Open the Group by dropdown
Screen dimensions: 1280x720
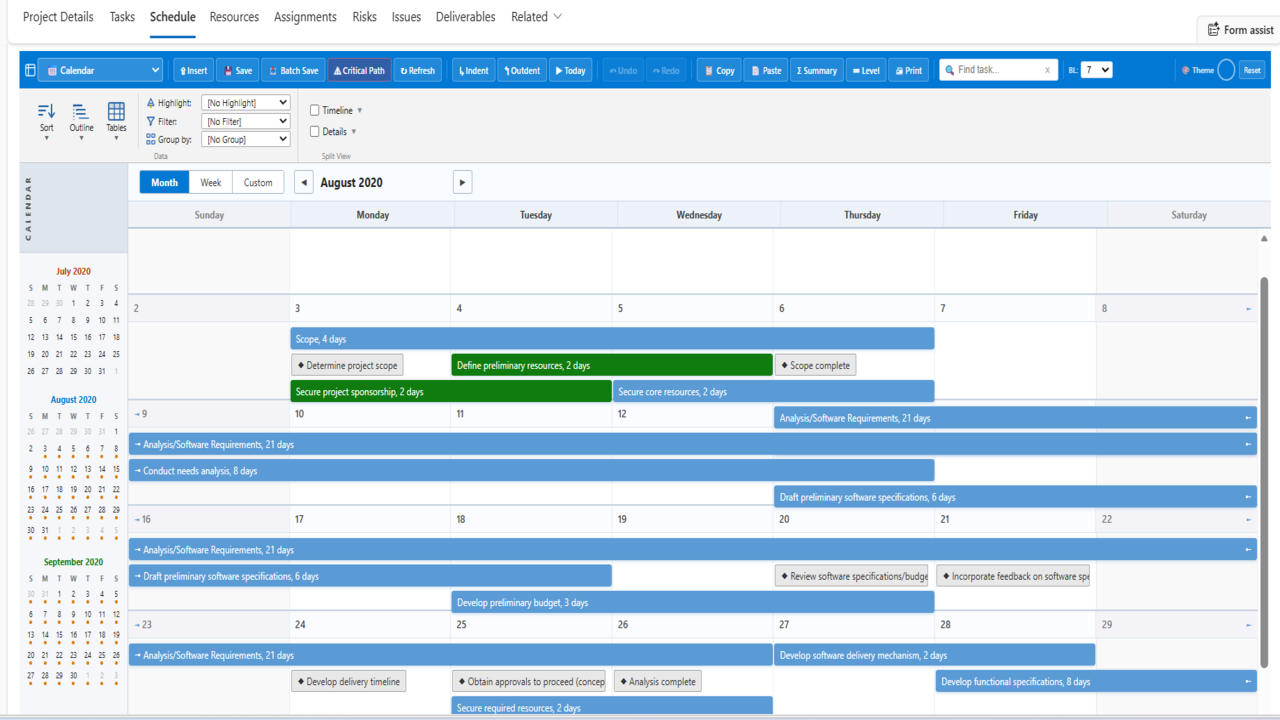[x=246, y=140]
